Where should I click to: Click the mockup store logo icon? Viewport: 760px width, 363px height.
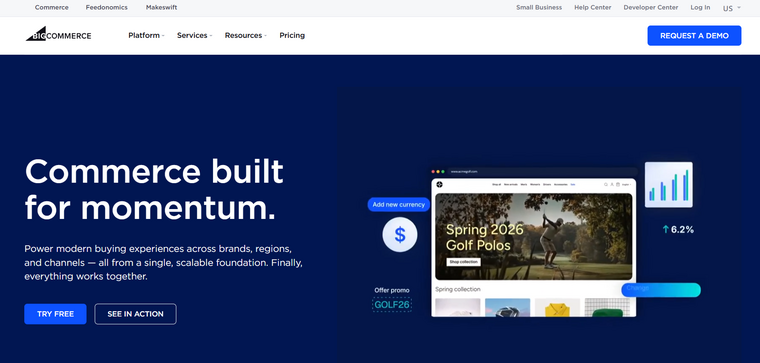pos(440,185)
